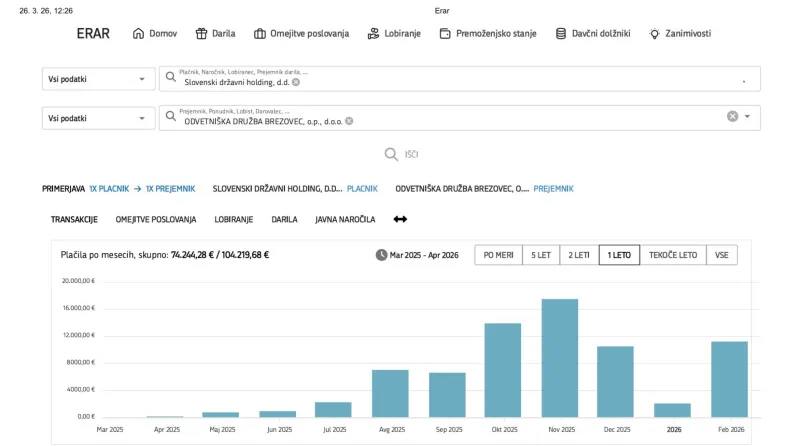This screenshot has height=446, width=800.
Task: Open the Darila gift icon
Action: [x=201, y=33]
